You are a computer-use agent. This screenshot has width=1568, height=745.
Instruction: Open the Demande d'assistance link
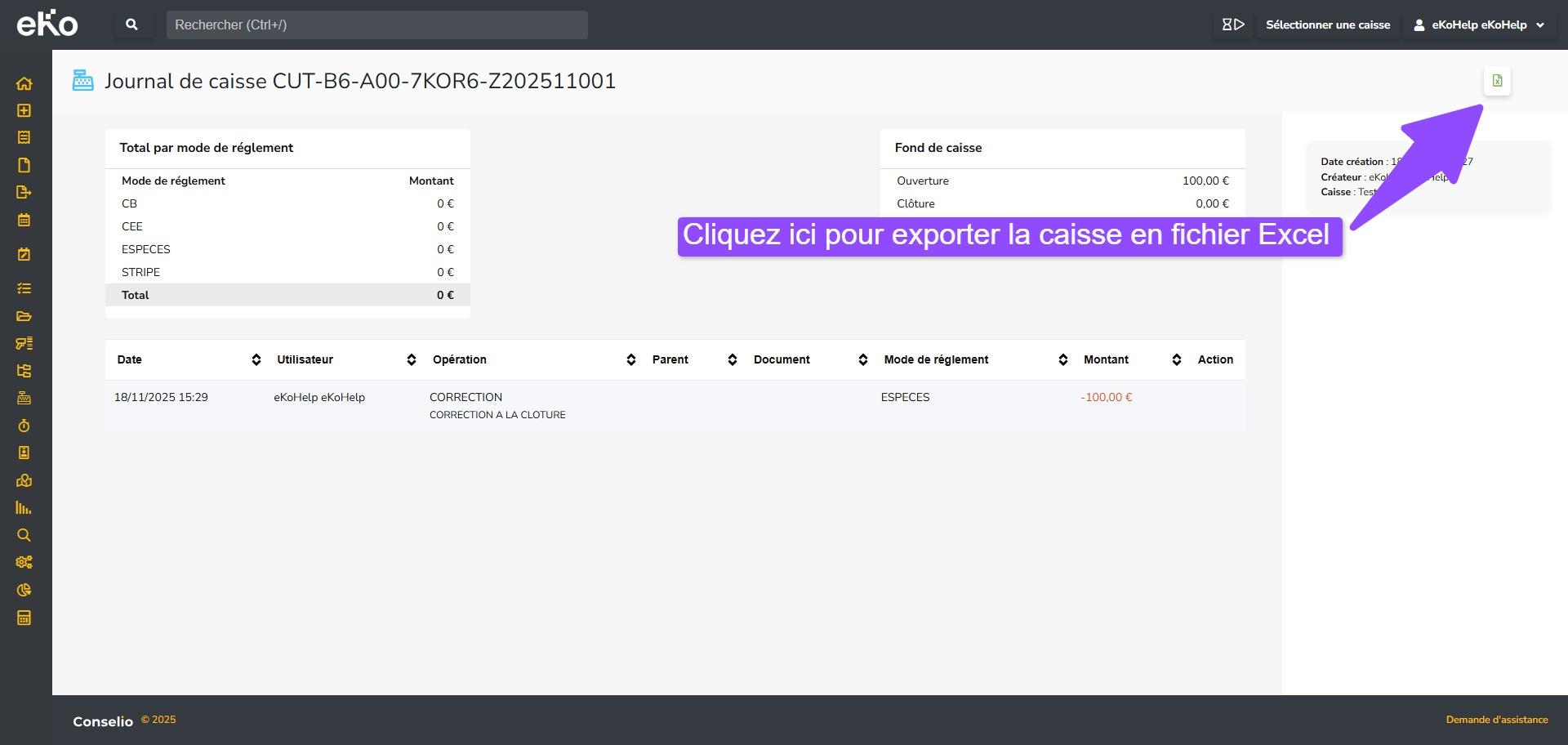[1496, 720]
